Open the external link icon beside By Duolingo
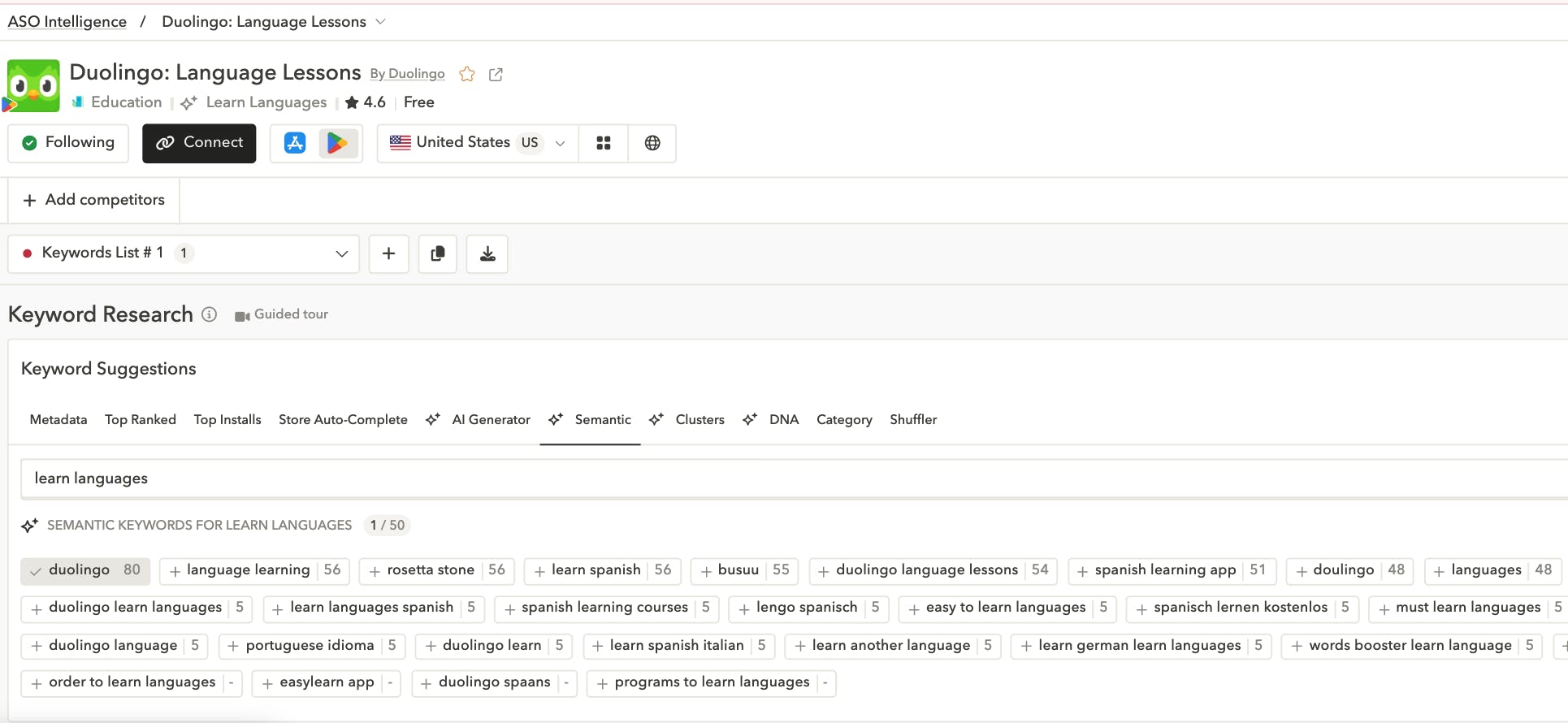This screenshot has height=723, width=1568. click(x=496, y=74)
